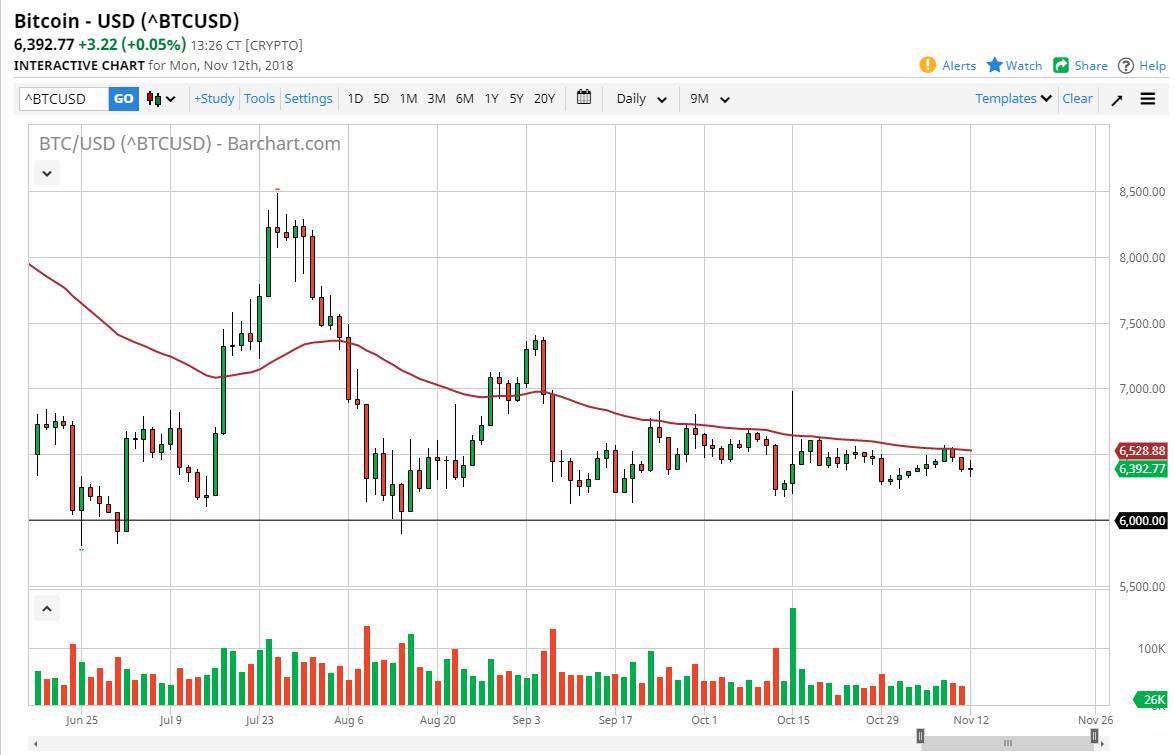Open the hamburger chart menu icon
1175x755 pixels.
1148,98
